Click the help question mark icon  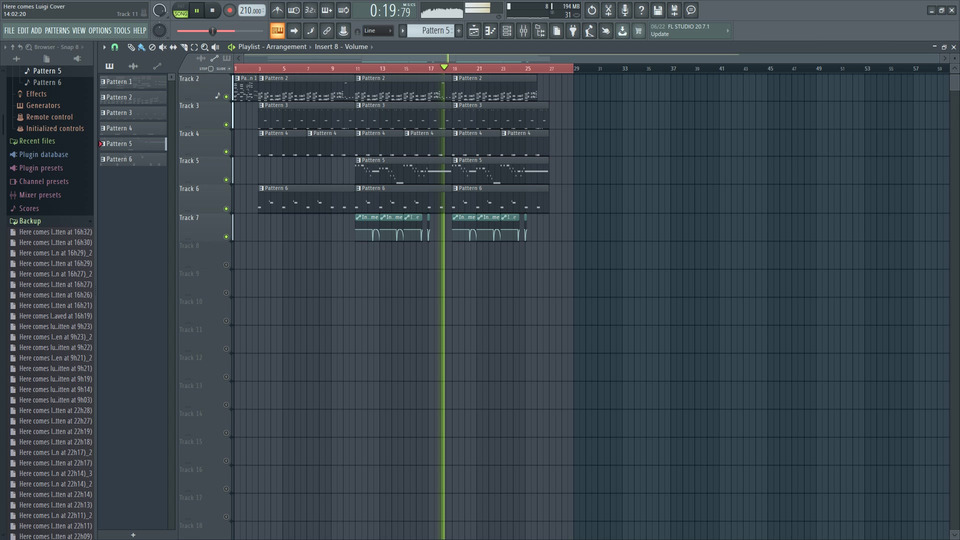[x=641, y=10]
